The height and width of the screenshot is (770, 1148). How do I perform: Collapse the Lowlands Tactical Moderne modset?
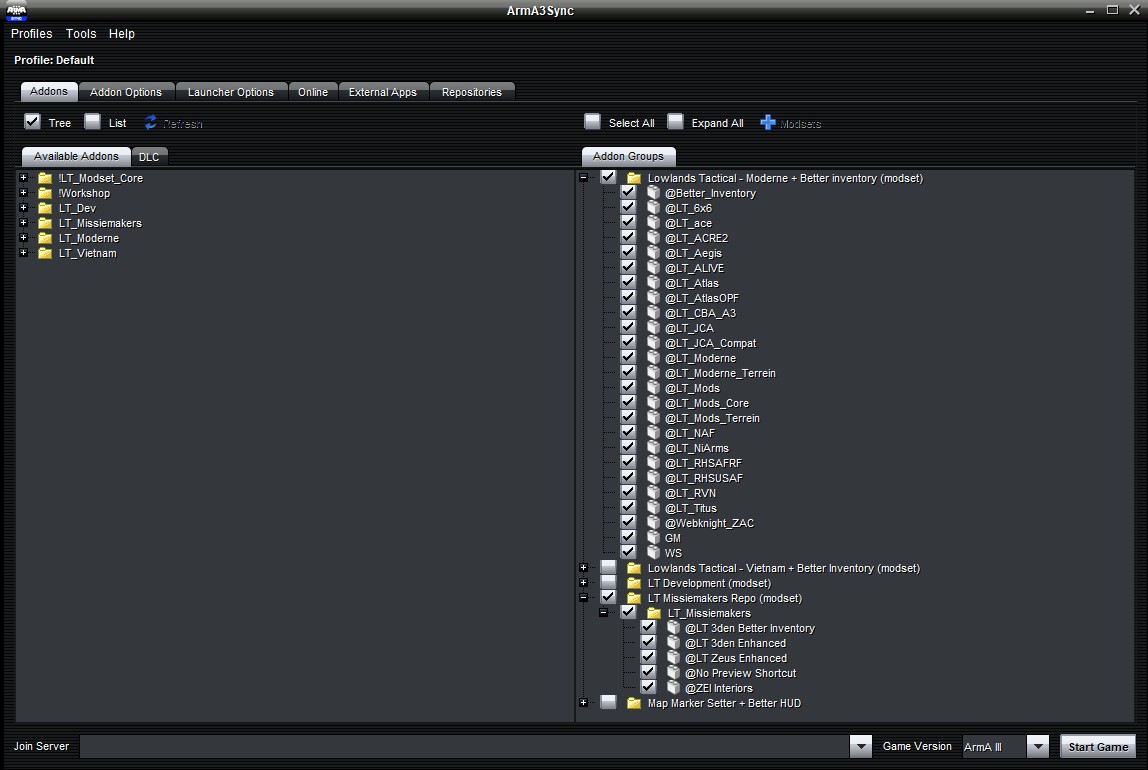point(584,177)
